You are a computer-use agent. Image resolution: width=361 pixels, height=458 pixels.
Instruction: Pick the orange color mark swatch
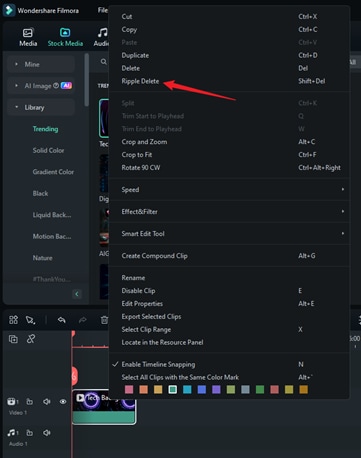[144, 389]
